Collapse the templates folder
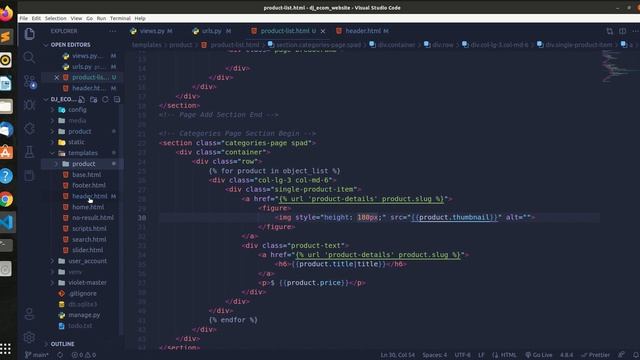The height and width of the screenshot is (360, 640). tap(83, 153)
